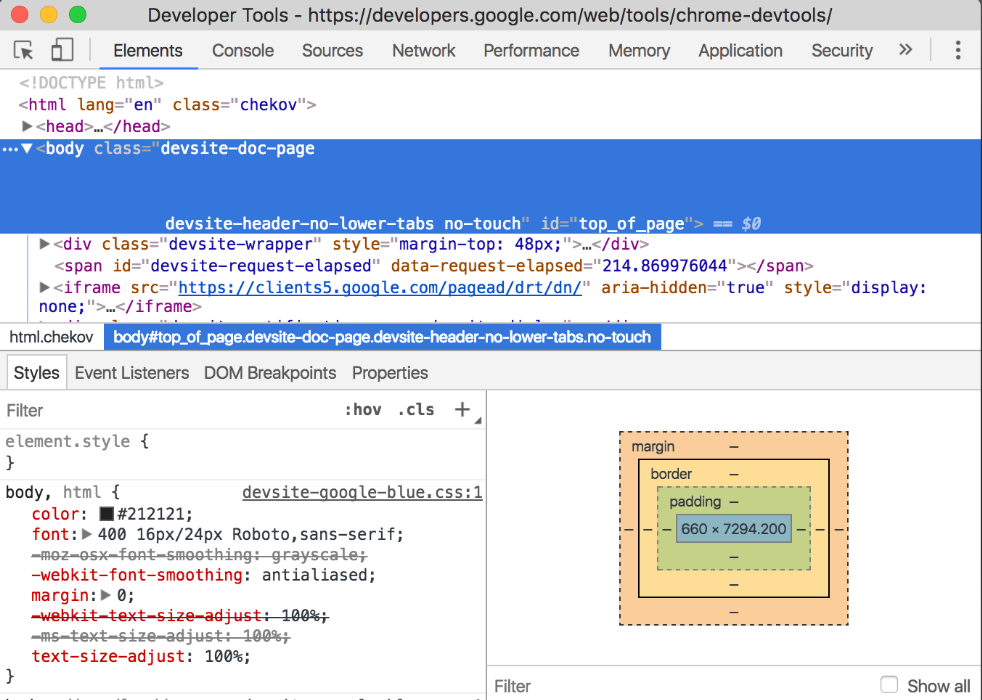Toggle the .cls element classes panel
The image size is (982, 700).
click(x=416, y=409)
